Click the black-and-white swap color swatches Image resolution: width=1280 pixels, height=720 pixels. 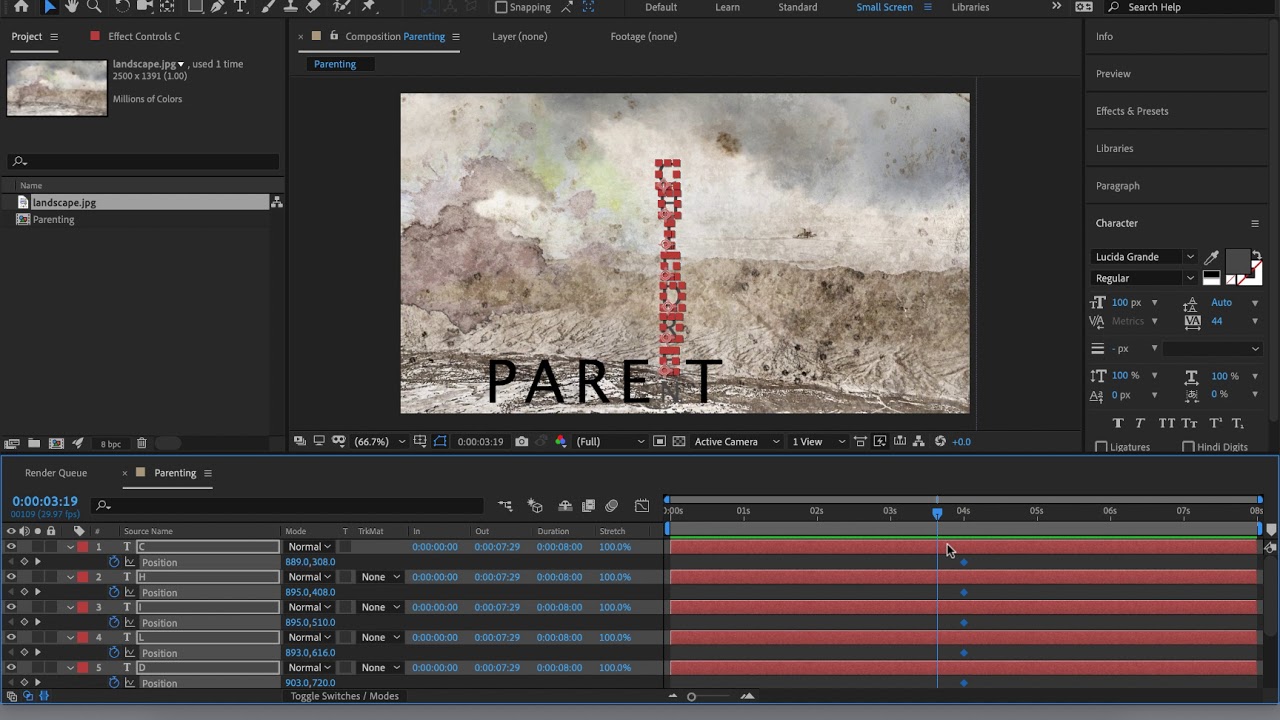1211,278
